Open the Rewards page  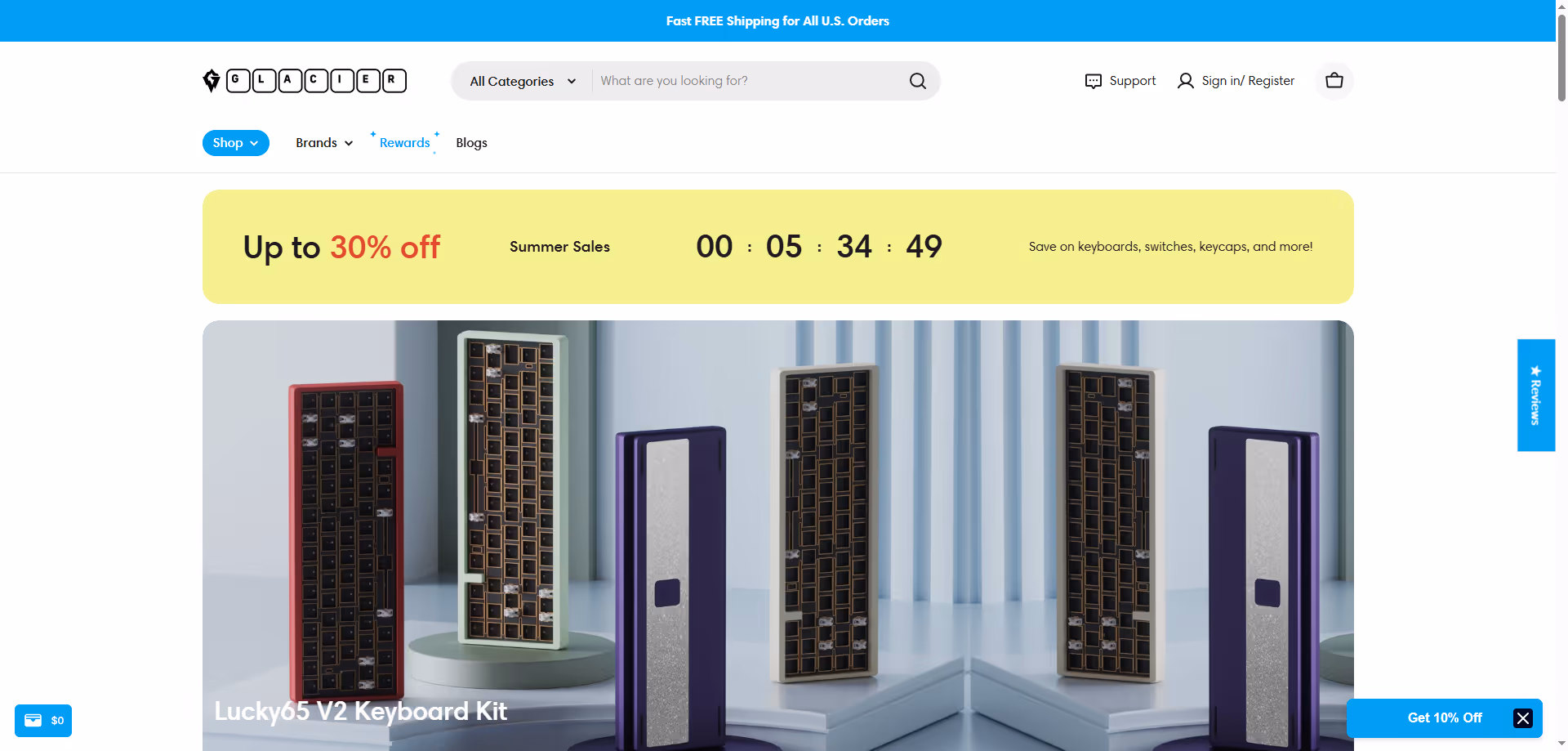pyautogui.click(x=404, y=142)
